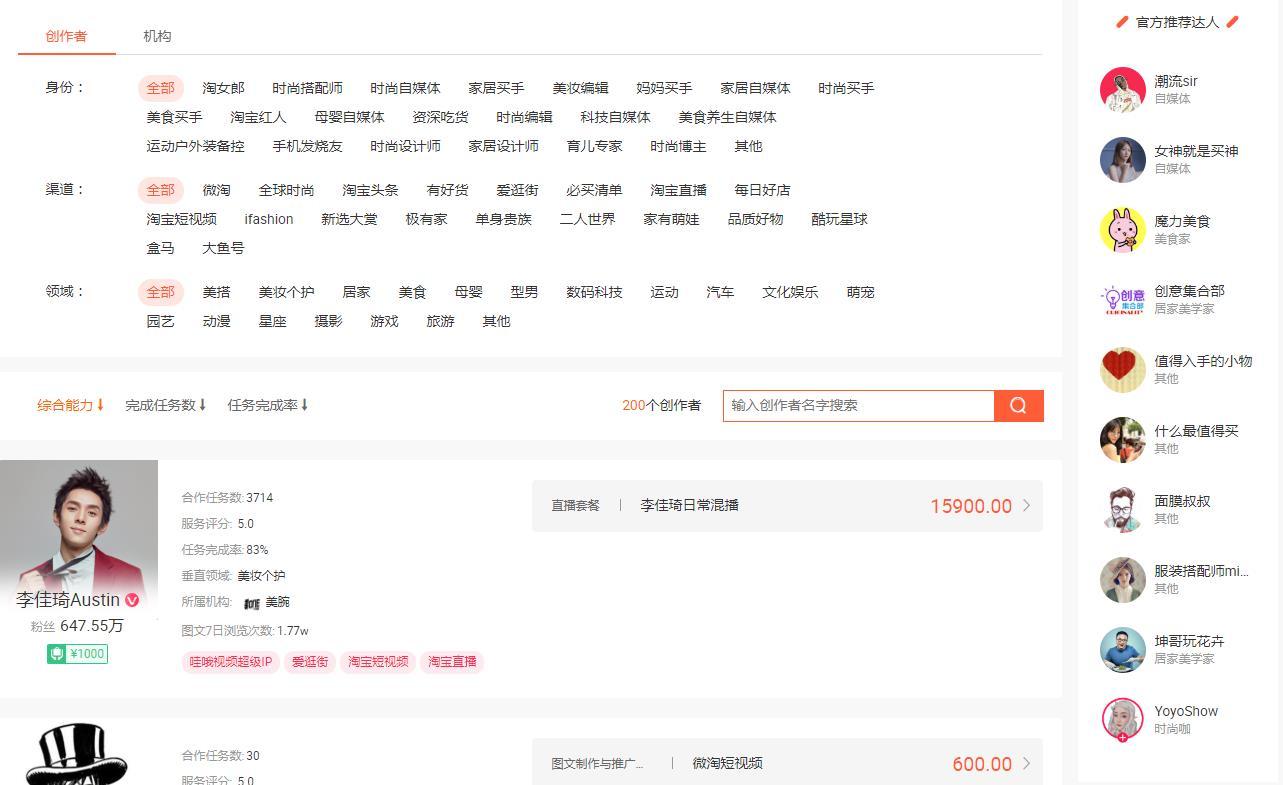The height and width of the screenshot is (785, 1283).
Task: Click the orange search magnifier button
Action: (1018, 405)
